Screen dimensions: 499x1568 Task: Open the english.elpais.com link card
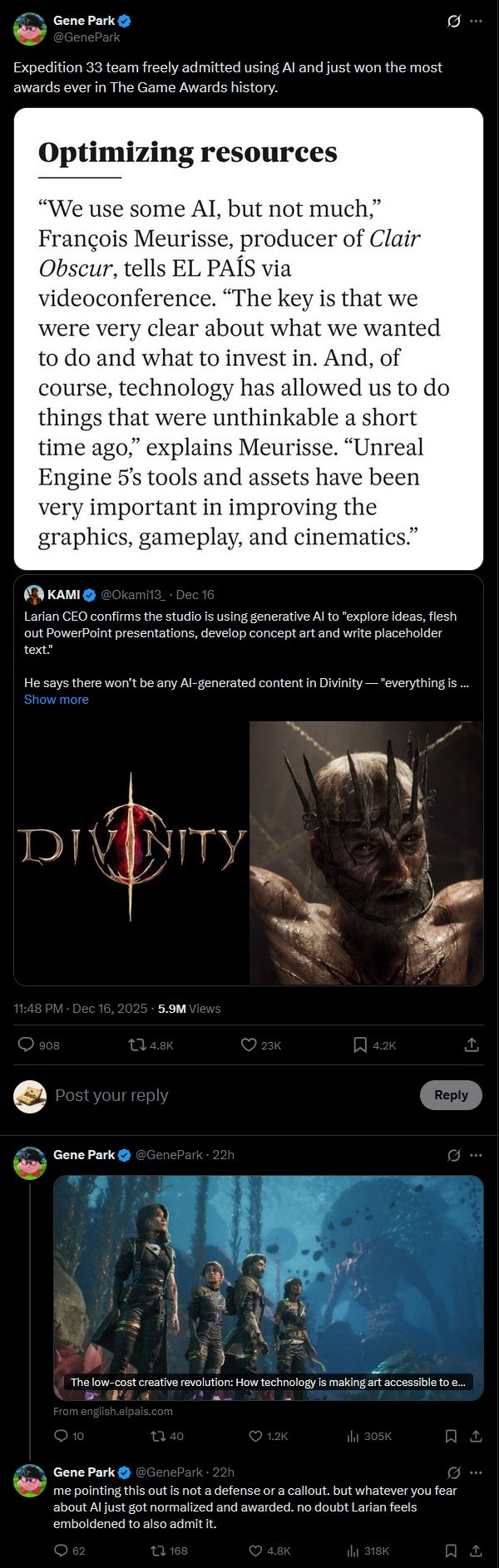pos(269,1287)
